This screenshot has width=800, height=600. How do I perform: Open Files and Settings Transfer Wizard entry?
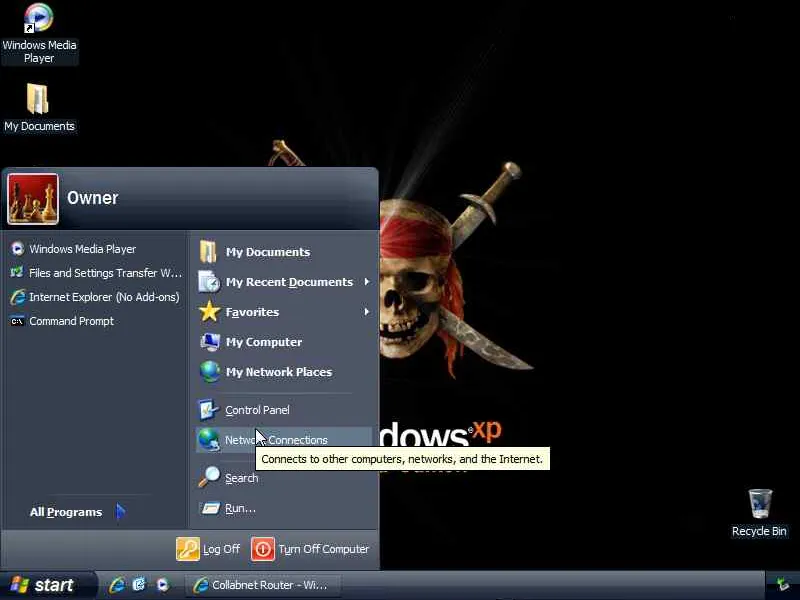(95, 273)
